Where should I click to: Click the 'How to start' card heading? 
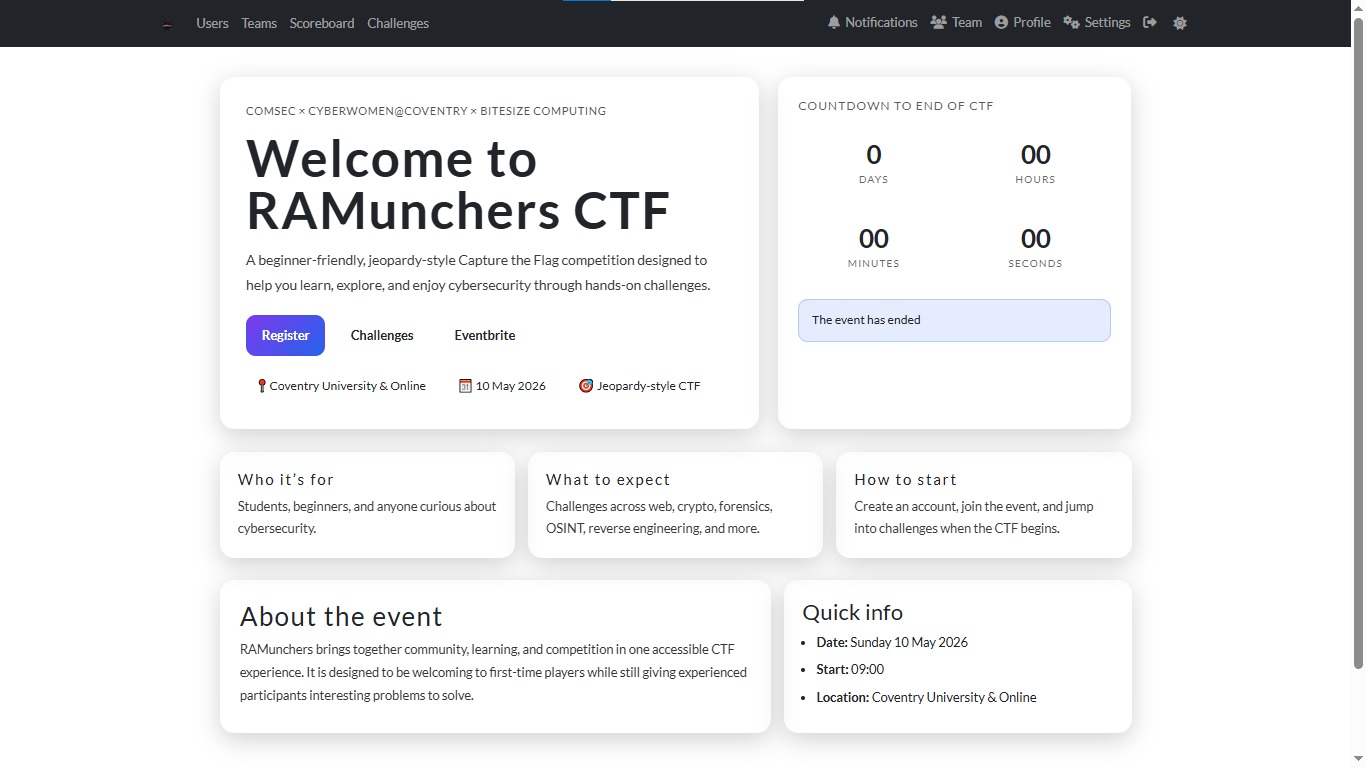[x=905, y=480]
